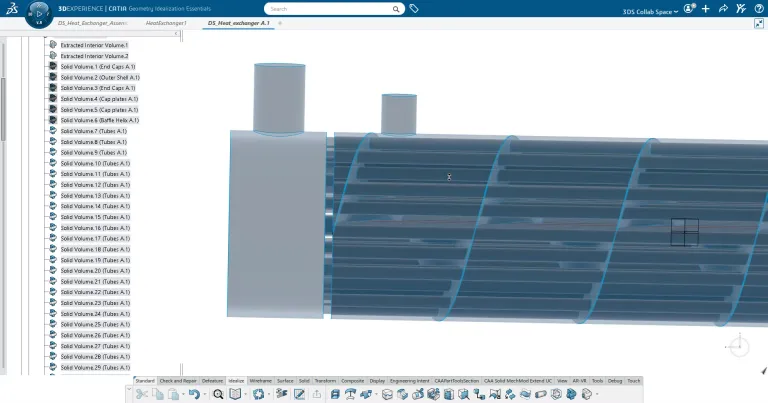Screen dimensions: 768x403
Task: Select Solid Volume.4 (Cap plates A.1)
Action: [99, 99]
